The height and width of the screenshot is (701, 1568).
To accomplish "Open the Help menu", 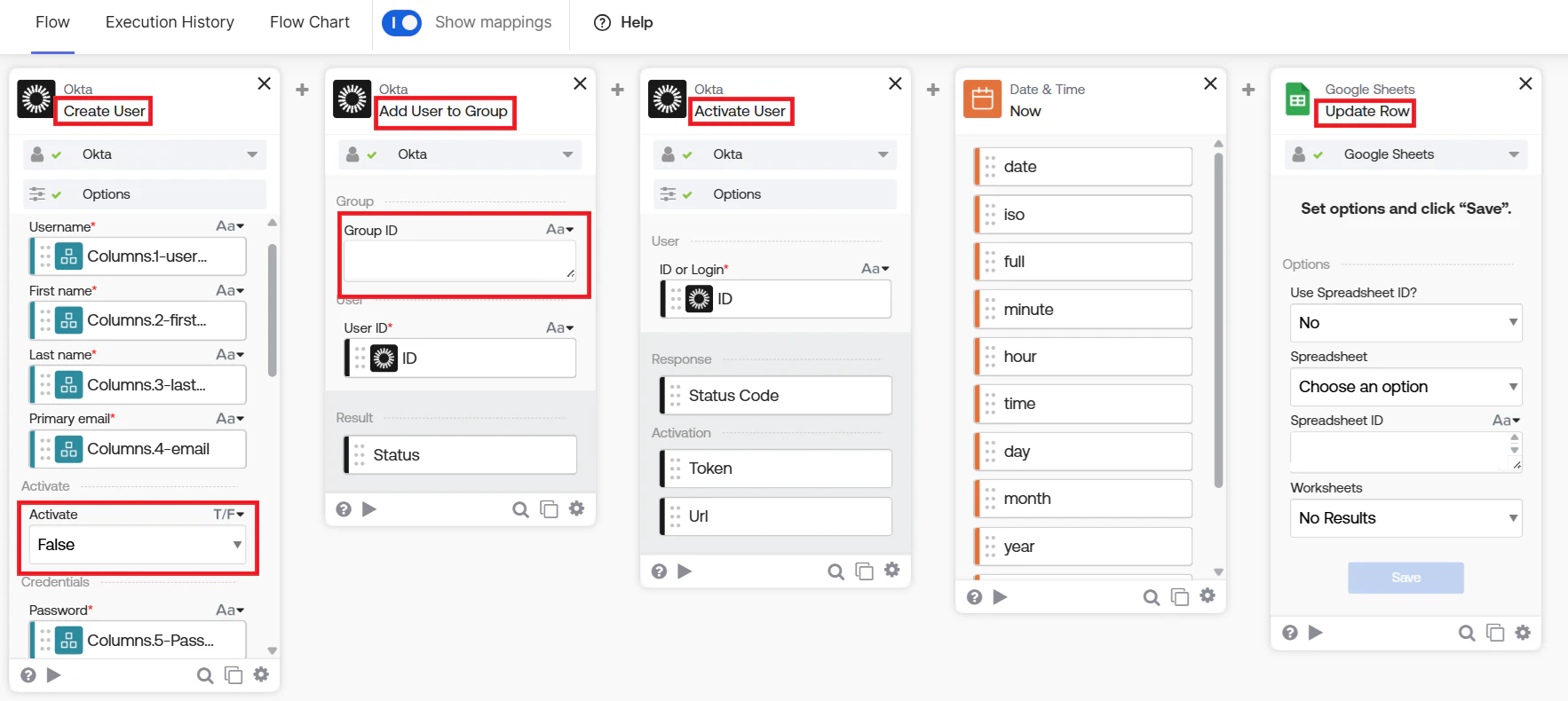I will point(623,22).
